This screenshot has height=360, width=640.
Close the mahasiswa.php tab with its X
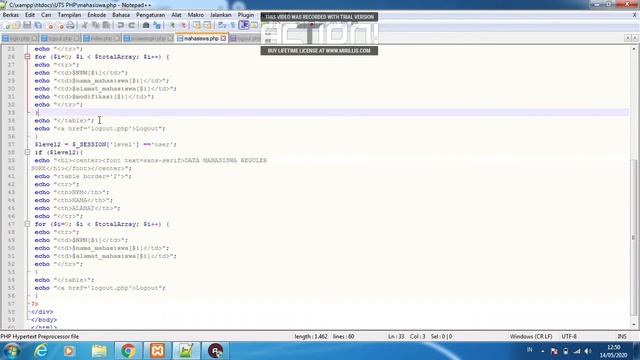(223, 38)
